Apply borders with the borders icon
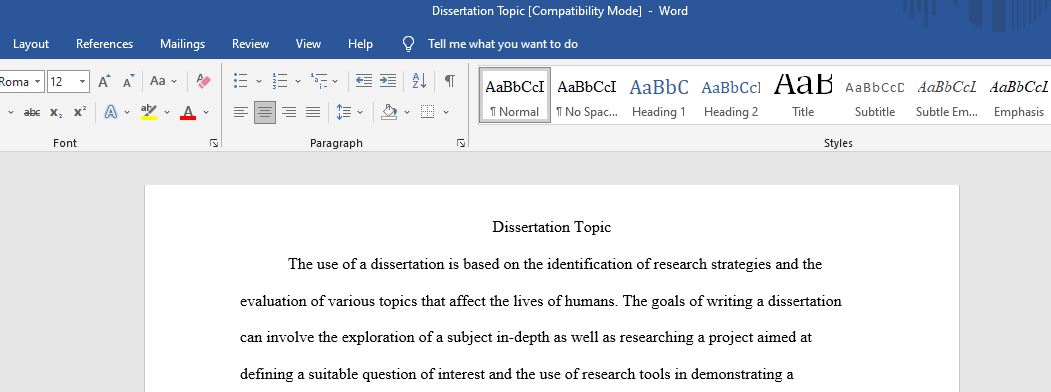Screen dimensions: 1051x392 click(x=428, y=113)
